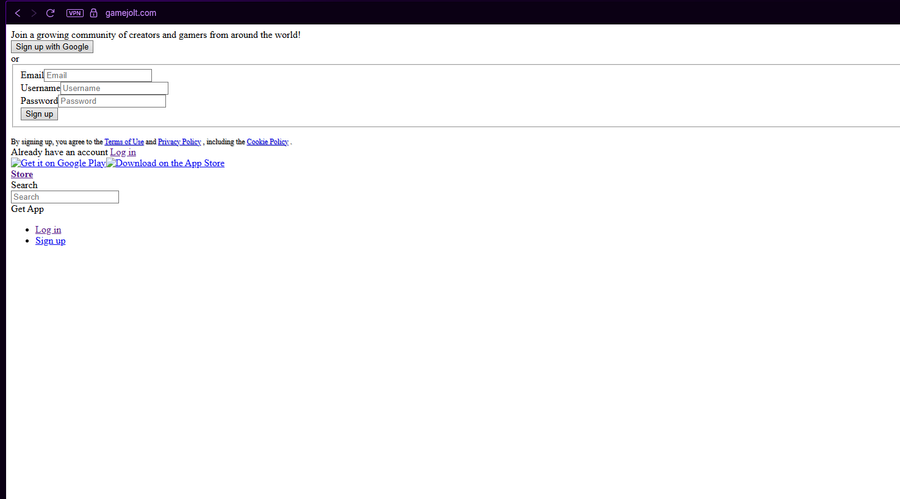Click the Search label above the search box
Screen dimensions: 900x499
(x=24, y=185)
